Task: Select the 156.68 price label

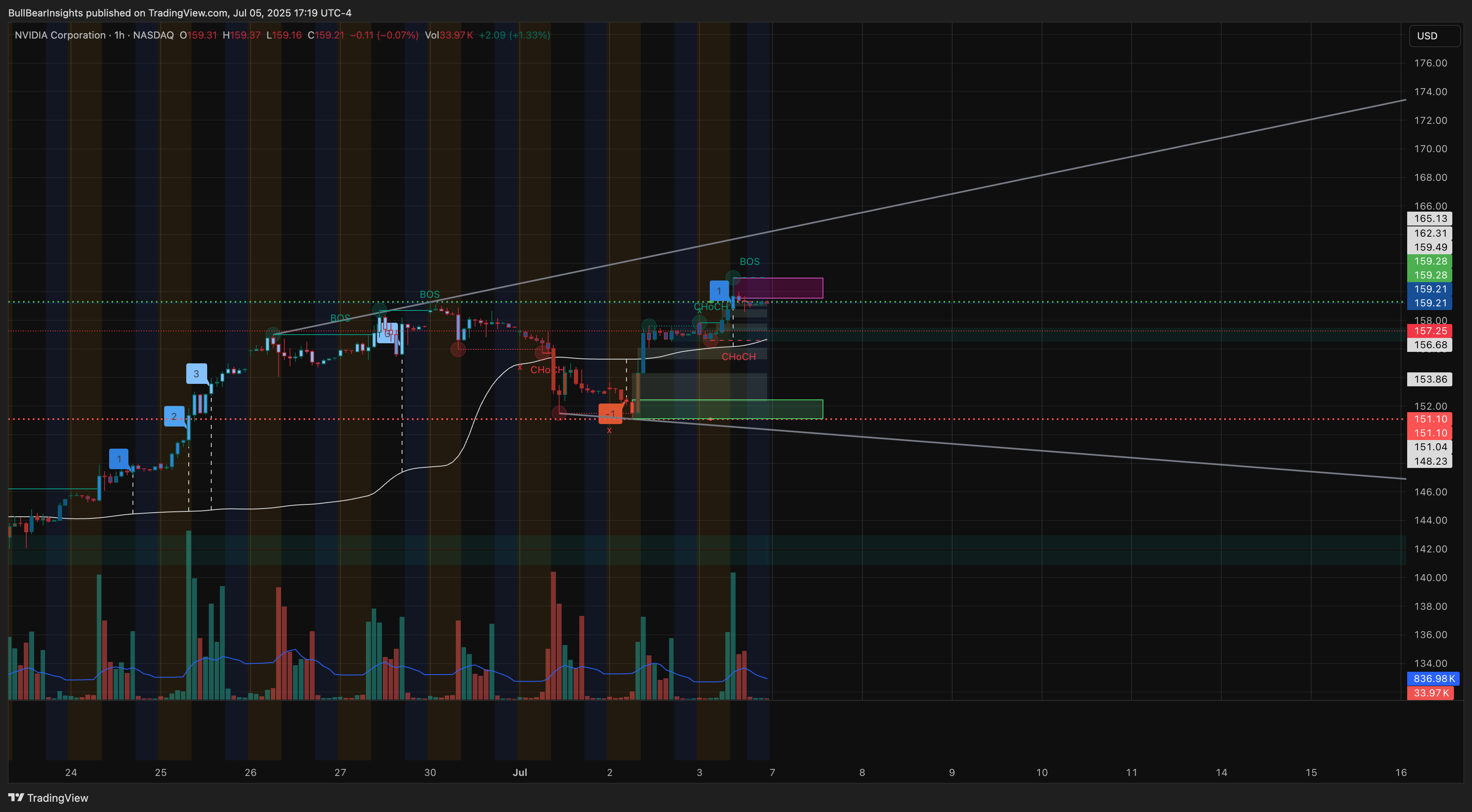Action: tap(1429, 345)
